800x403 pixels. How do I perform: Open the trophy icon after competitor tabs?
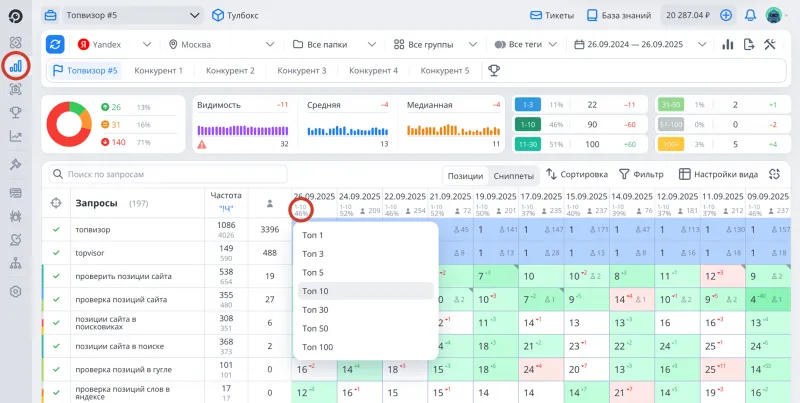tap(492, 71)
